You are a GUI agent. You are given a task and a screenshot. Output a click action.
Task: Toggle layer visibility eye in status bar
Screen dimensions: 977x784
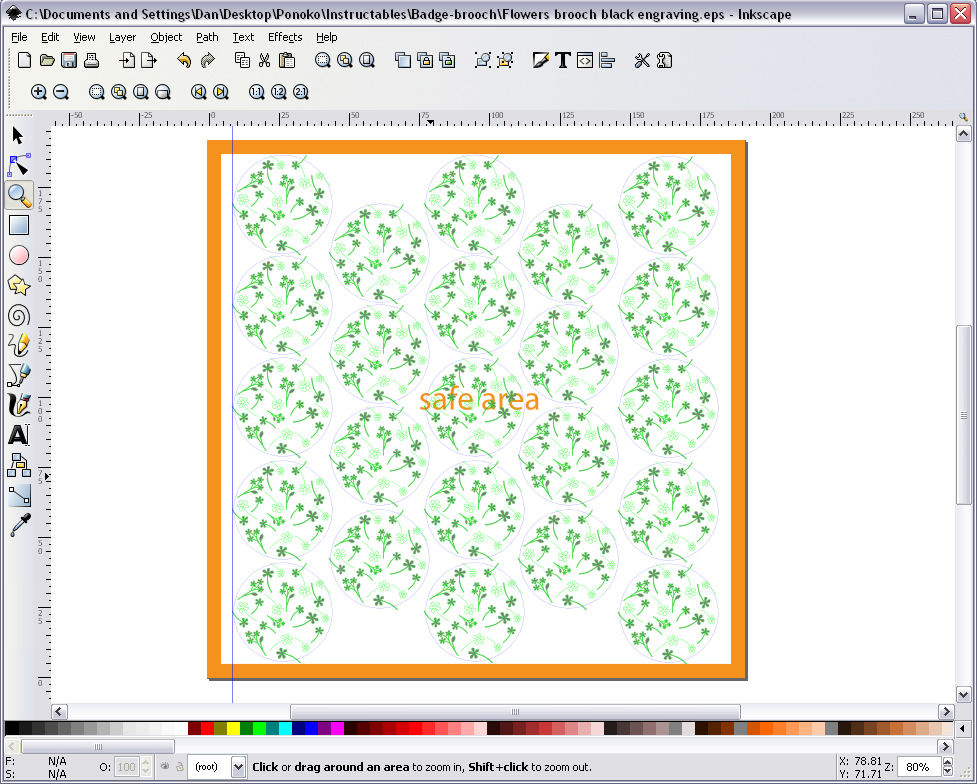click(x=165, y=767)
